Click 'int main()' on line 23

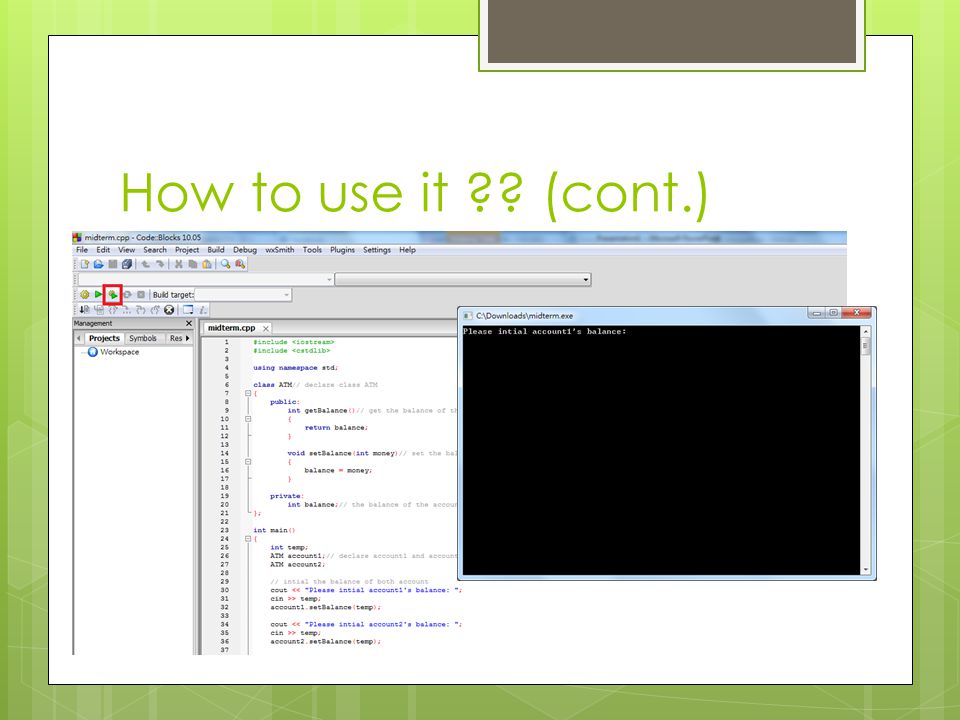(x=274, y=531)
